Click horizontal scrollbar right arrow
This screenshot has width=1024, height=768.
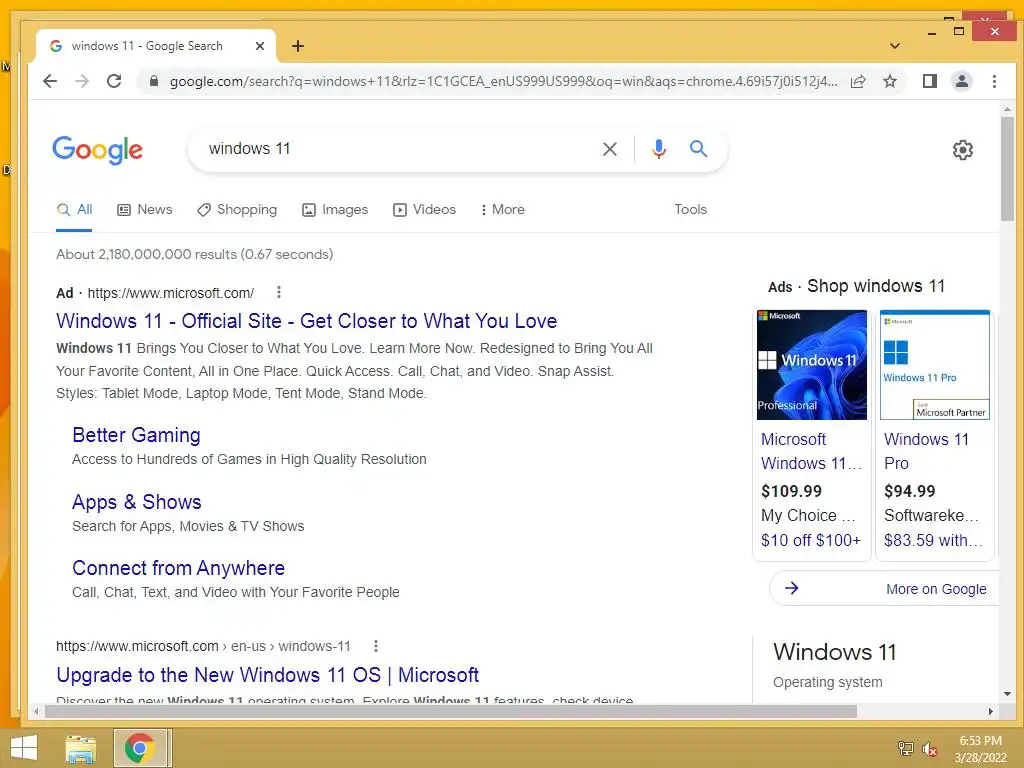point(991,711)
